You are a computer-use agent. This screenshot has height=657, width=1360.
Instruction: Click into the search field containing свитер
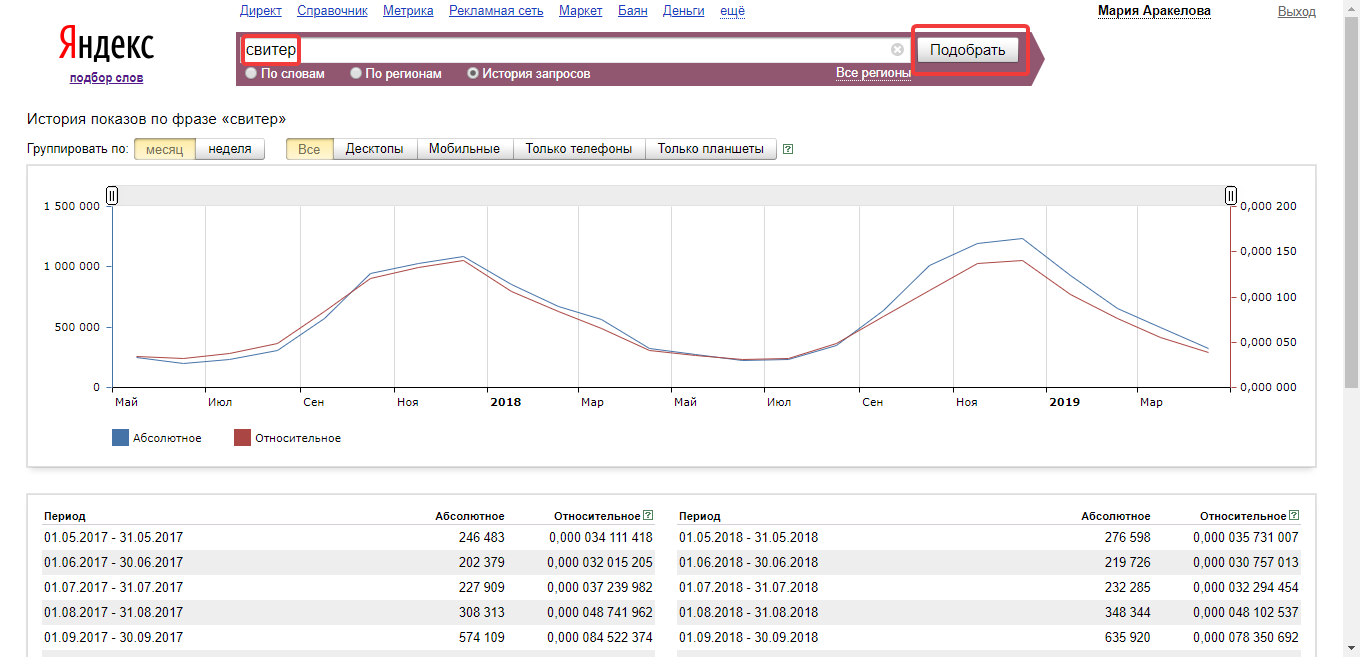click(570, 50)
